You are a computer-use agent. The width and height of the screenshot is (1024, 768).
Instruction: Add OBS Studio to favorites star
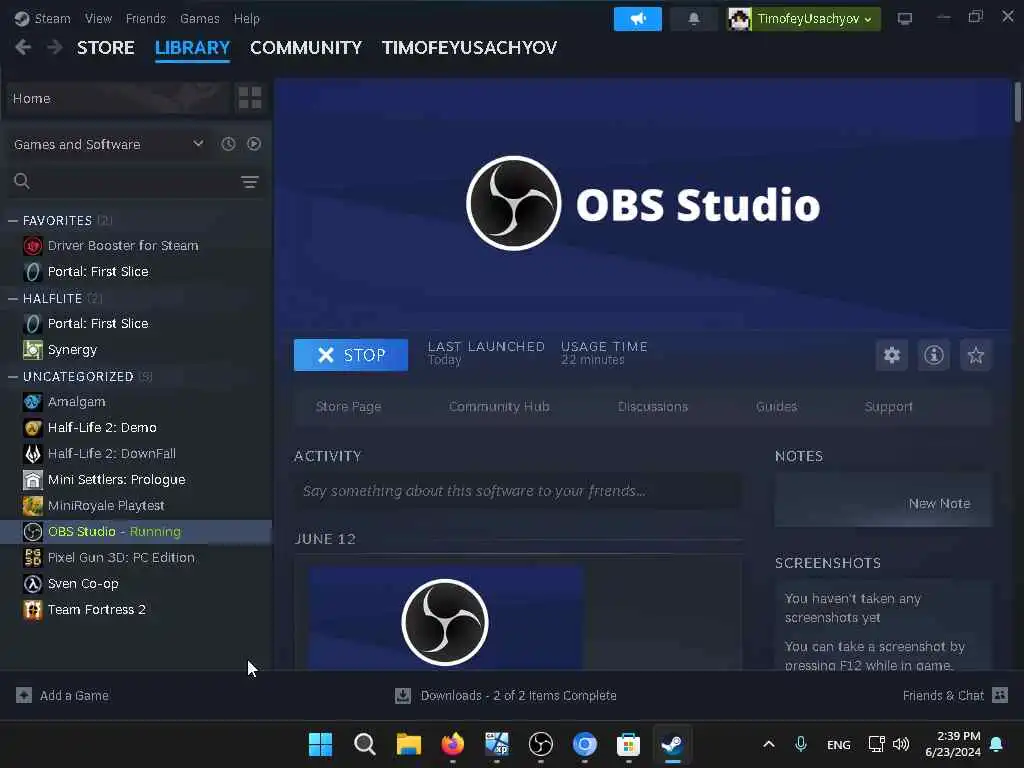[975, 355]
